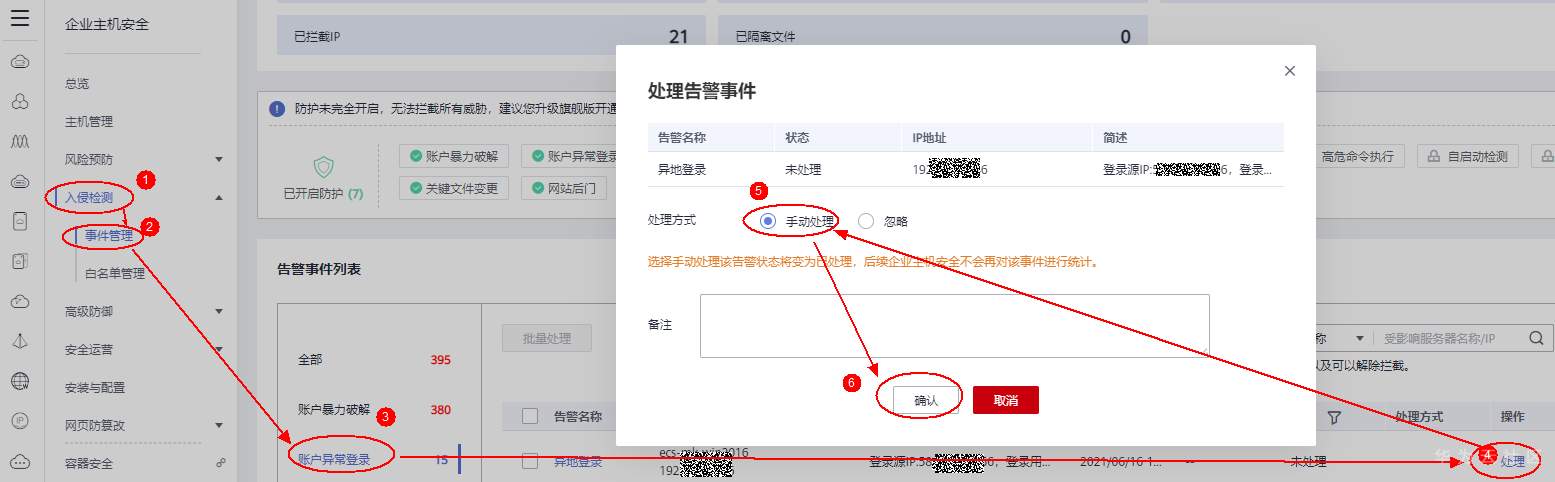Screen dimensions: 1555x482
Task: Tick the checkbox on the 异地登录 table row
Action: [531, 462]
